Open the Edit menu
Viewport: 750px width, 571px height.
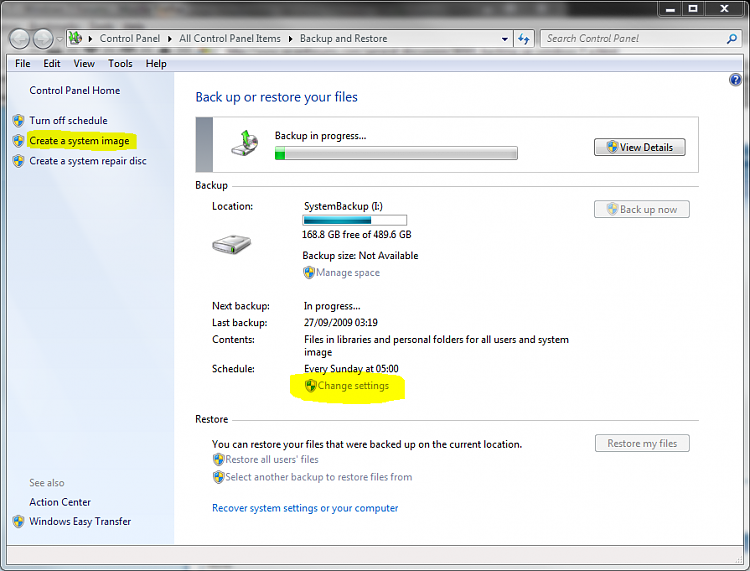[x=52, y=64]
